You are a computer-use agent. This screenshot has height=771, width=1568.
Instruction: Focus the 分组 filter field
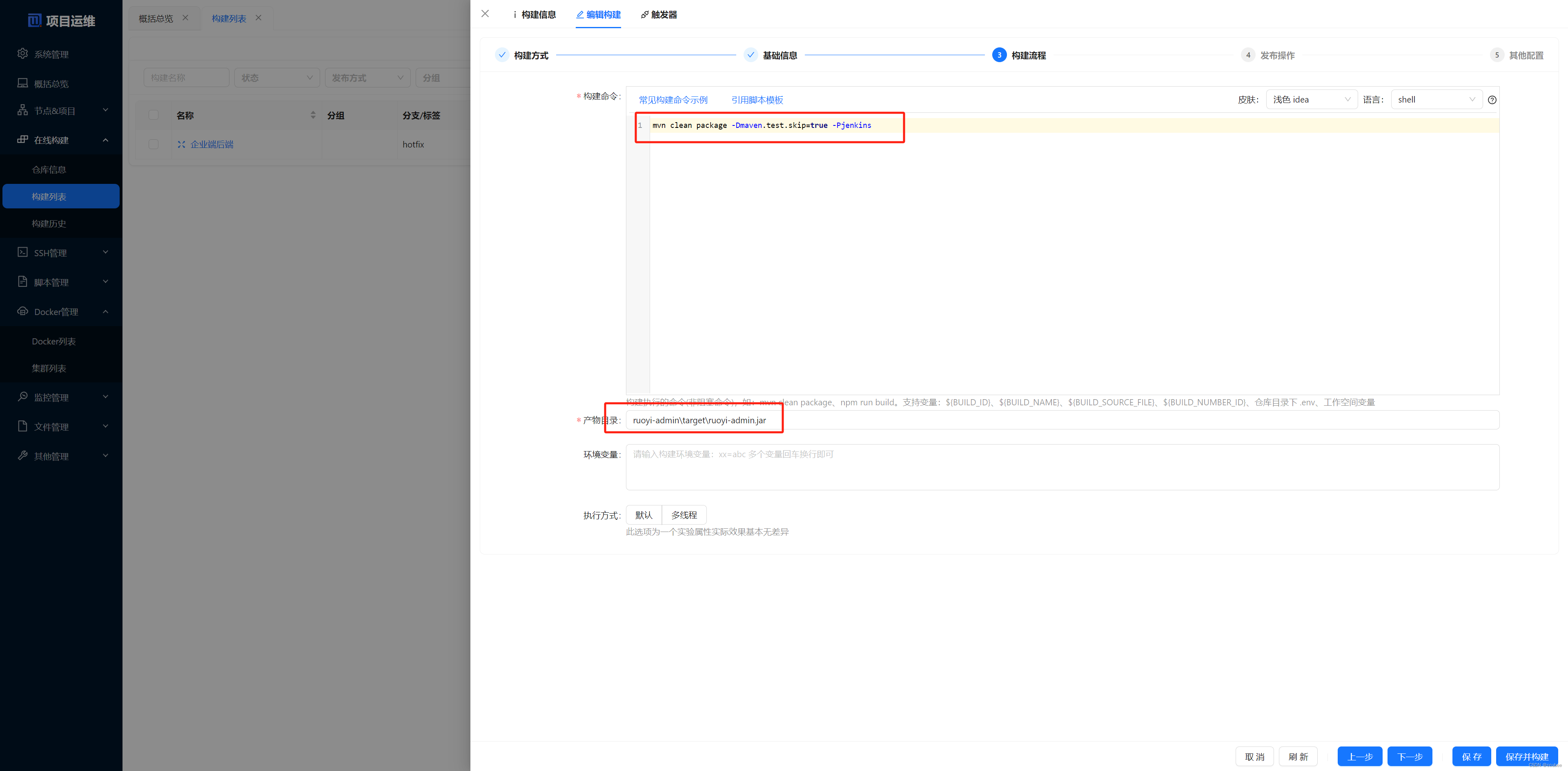(443, 78)
